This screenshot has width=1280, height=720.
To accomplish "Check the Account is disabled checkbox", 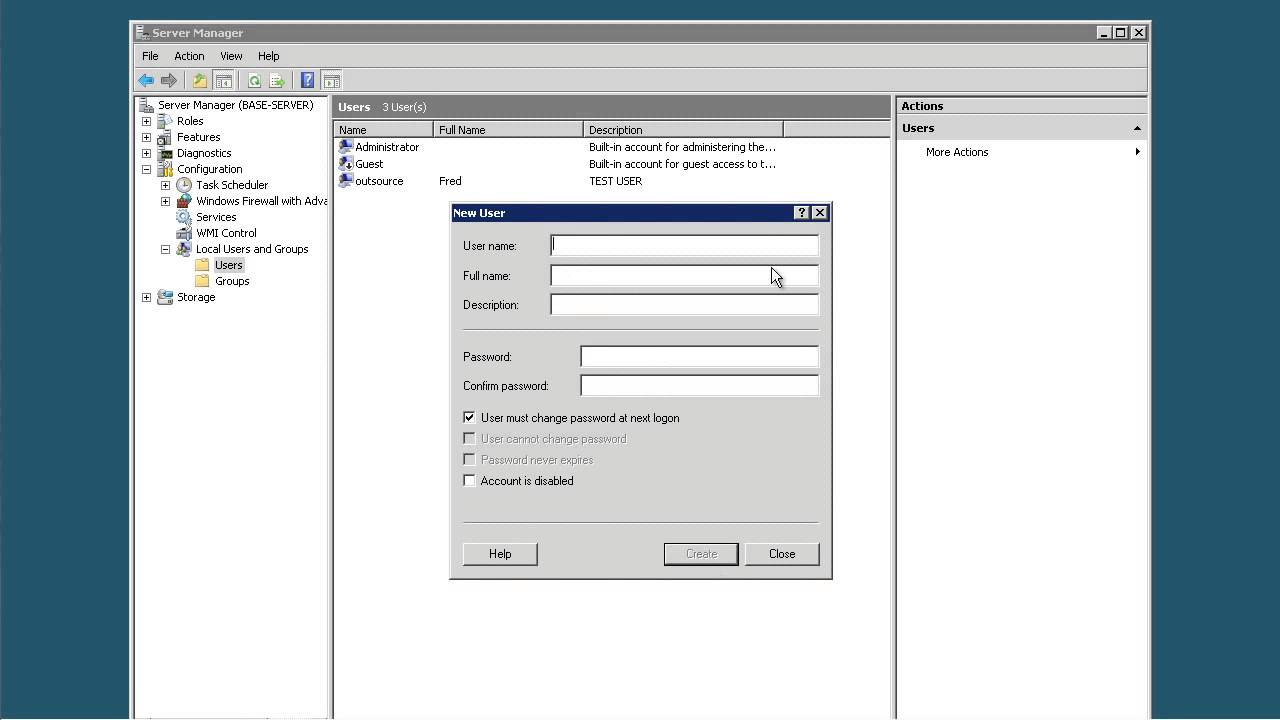I will click(x=469, y=480).
